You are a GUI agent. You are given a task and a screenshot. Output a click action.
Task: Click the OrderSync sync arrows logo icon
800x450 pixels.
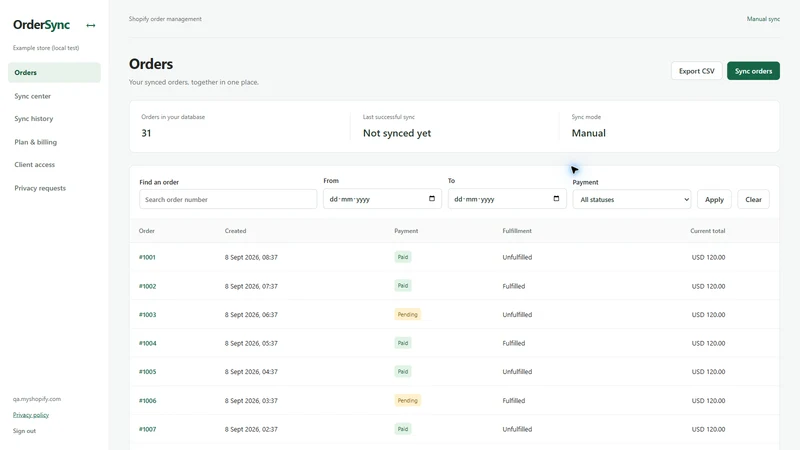click(91, 25)
